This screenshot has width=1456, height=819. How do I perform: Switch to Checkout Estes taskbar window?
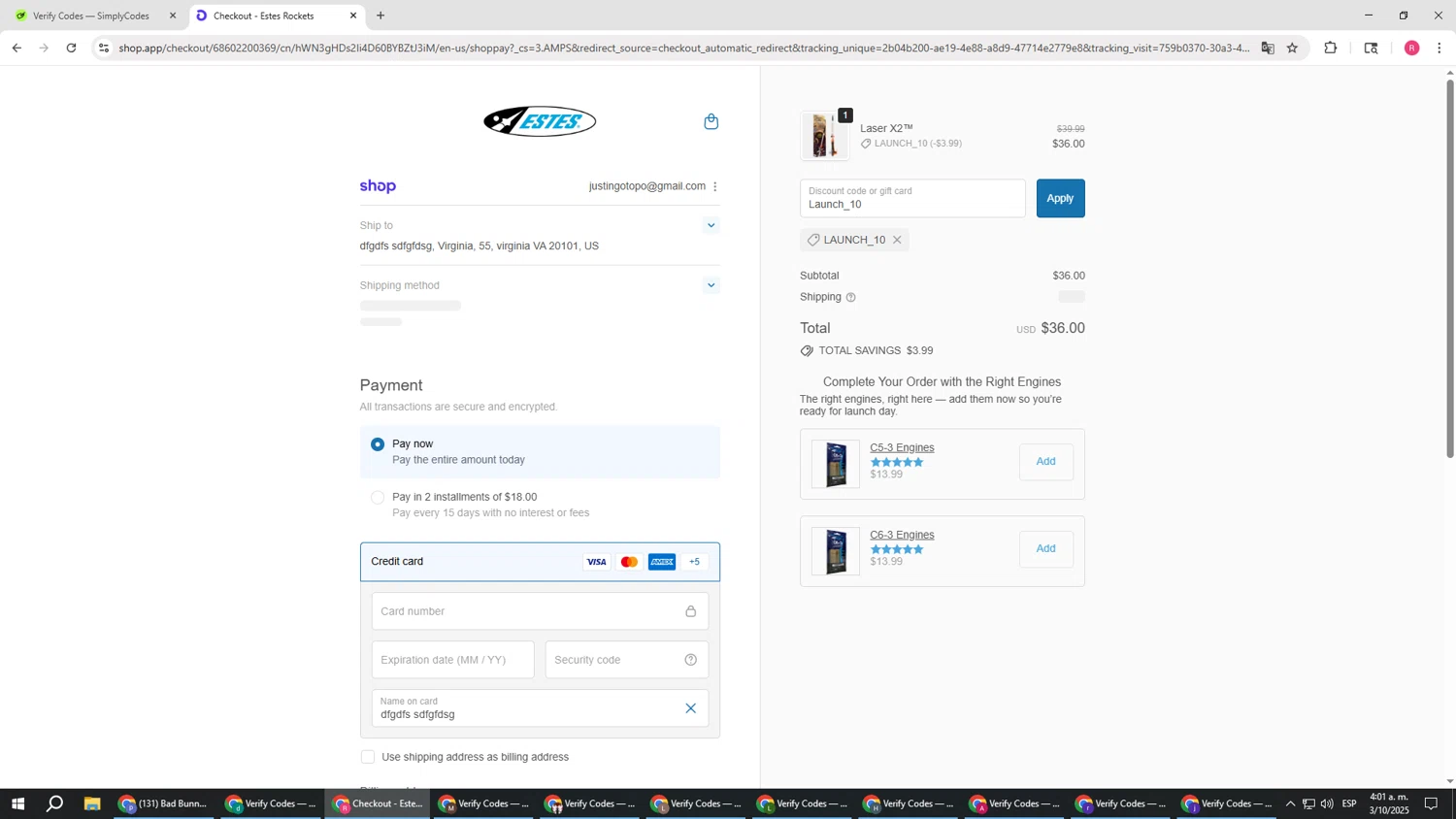pos(378,803)
